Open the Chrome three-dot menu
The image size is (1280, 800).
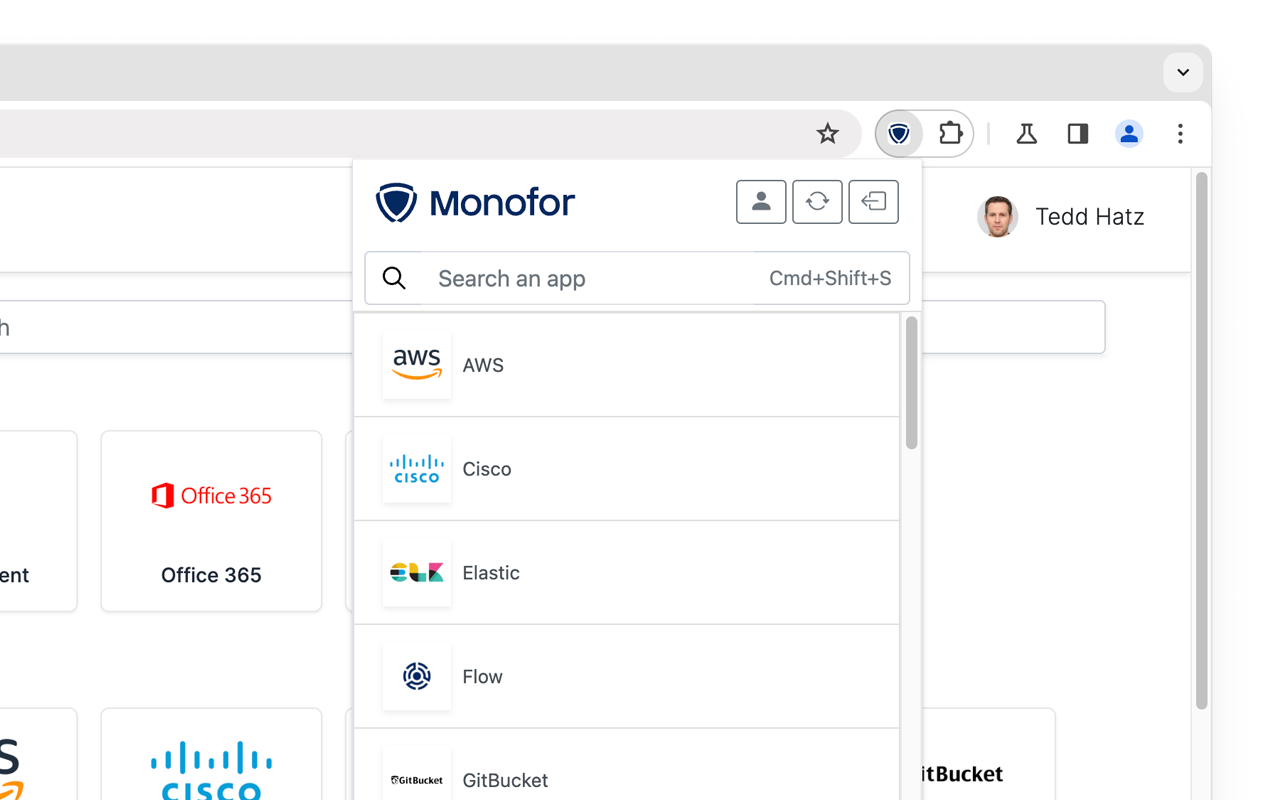[x=1181, y=133]
